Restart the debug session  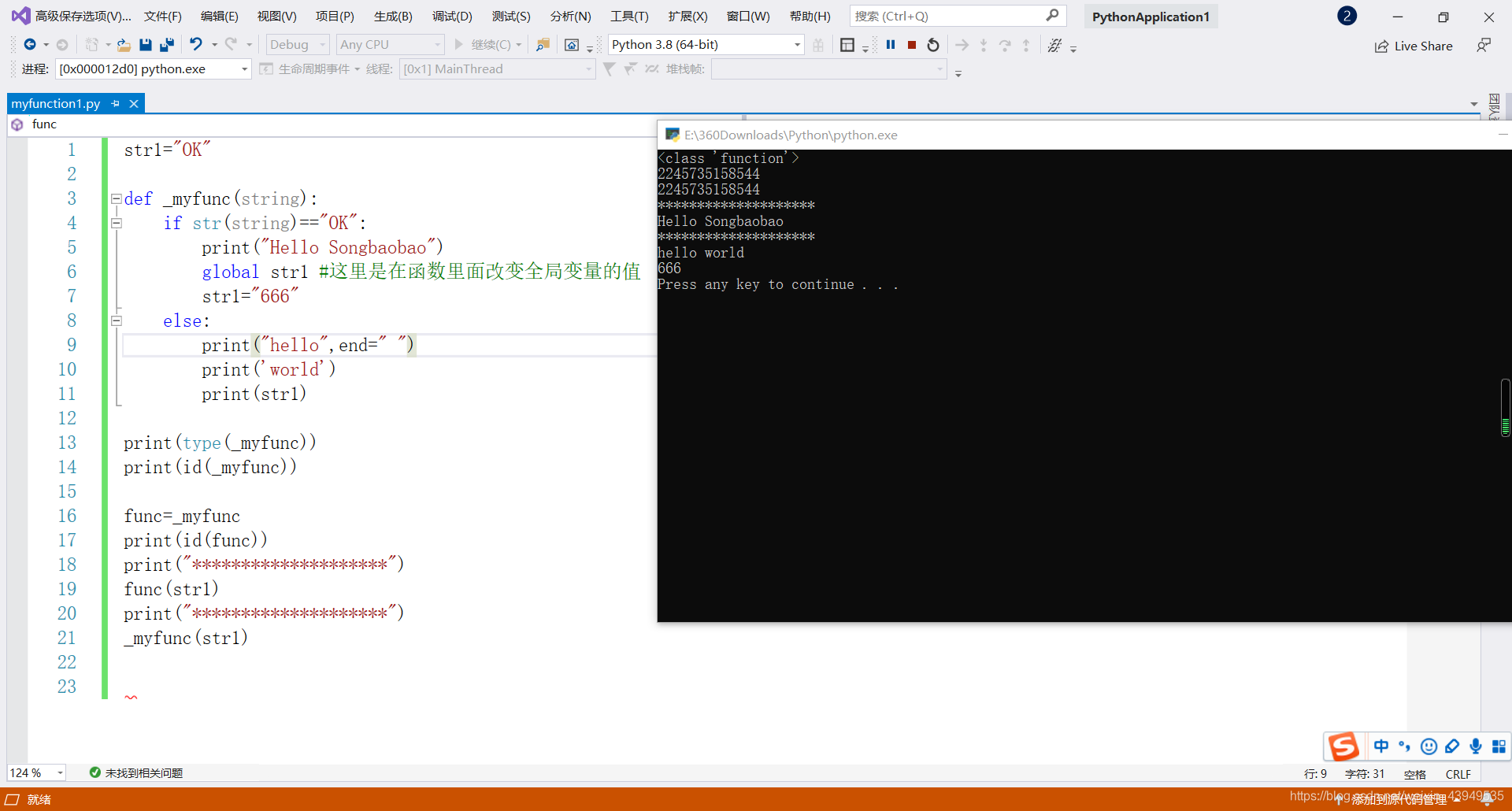[933, 45]
